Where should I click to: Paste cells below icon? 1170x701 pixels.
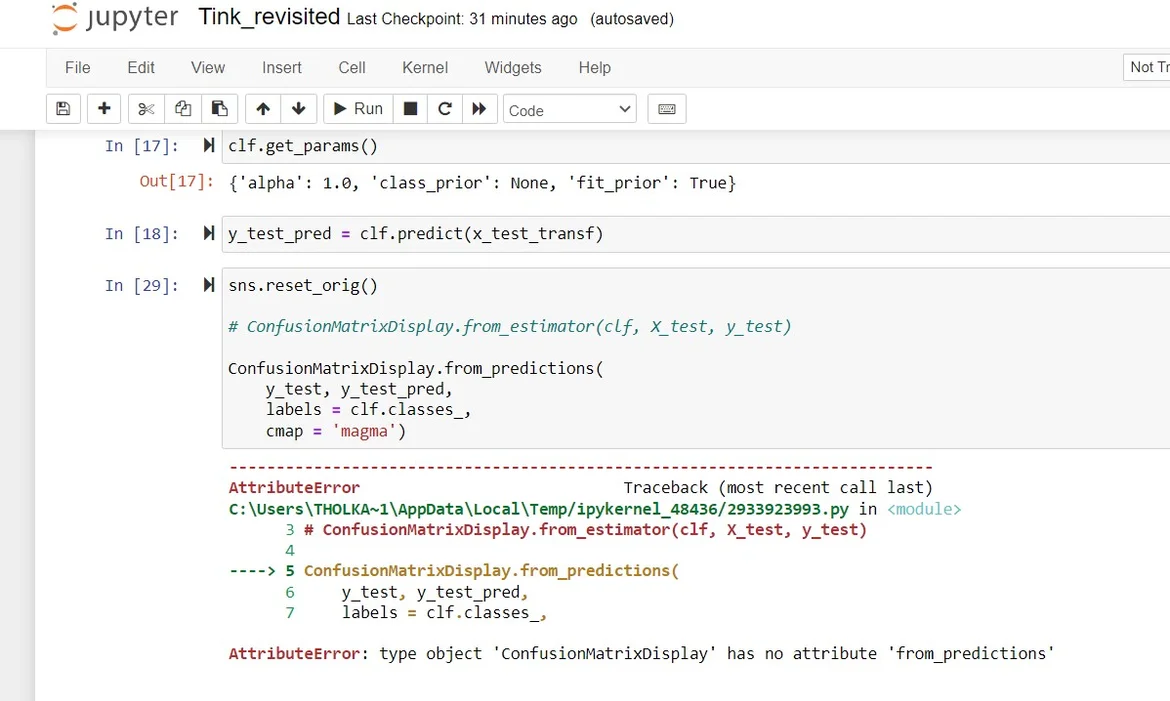point(219,109)
